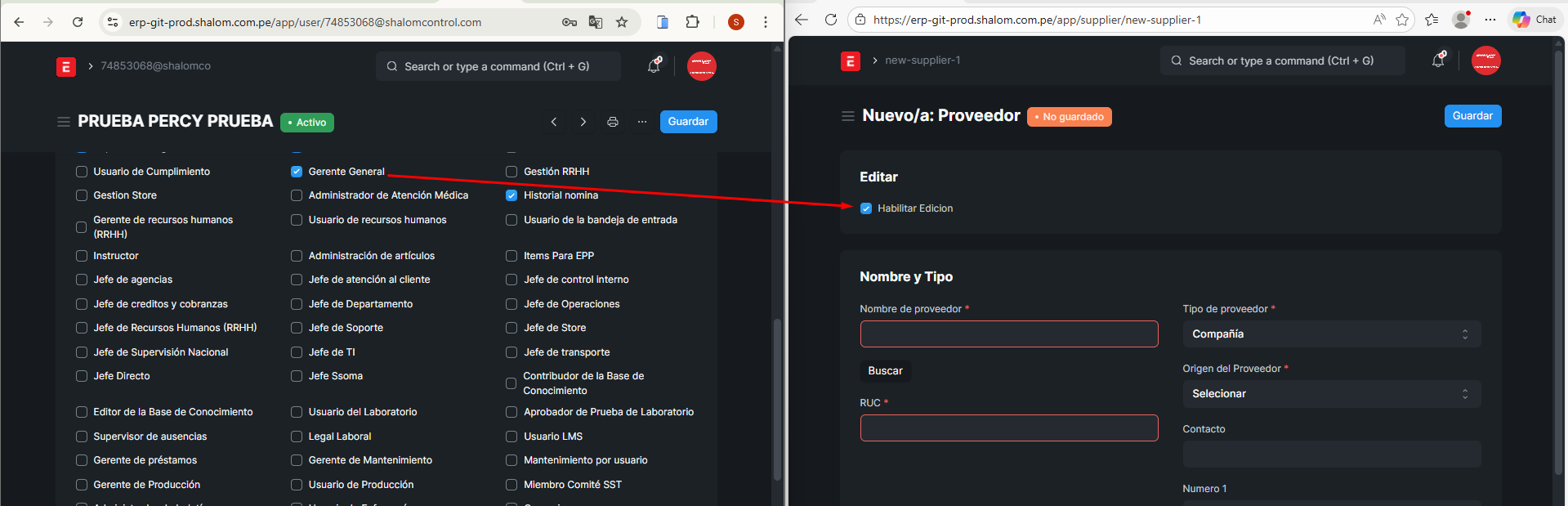
Task: Open the Edge browser settings ellipsis menu
Action: click(x=1490, y=20)
